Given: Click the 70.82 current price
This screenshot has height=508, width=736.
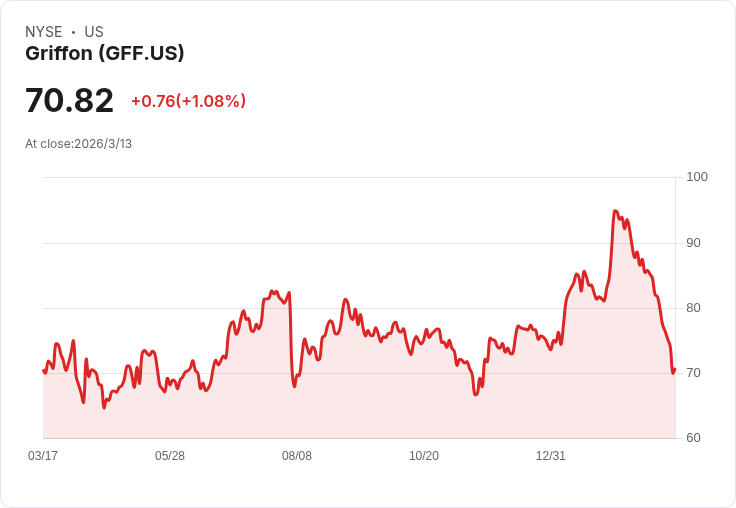Looking at the screenshot, I should [x=69, y=100].
